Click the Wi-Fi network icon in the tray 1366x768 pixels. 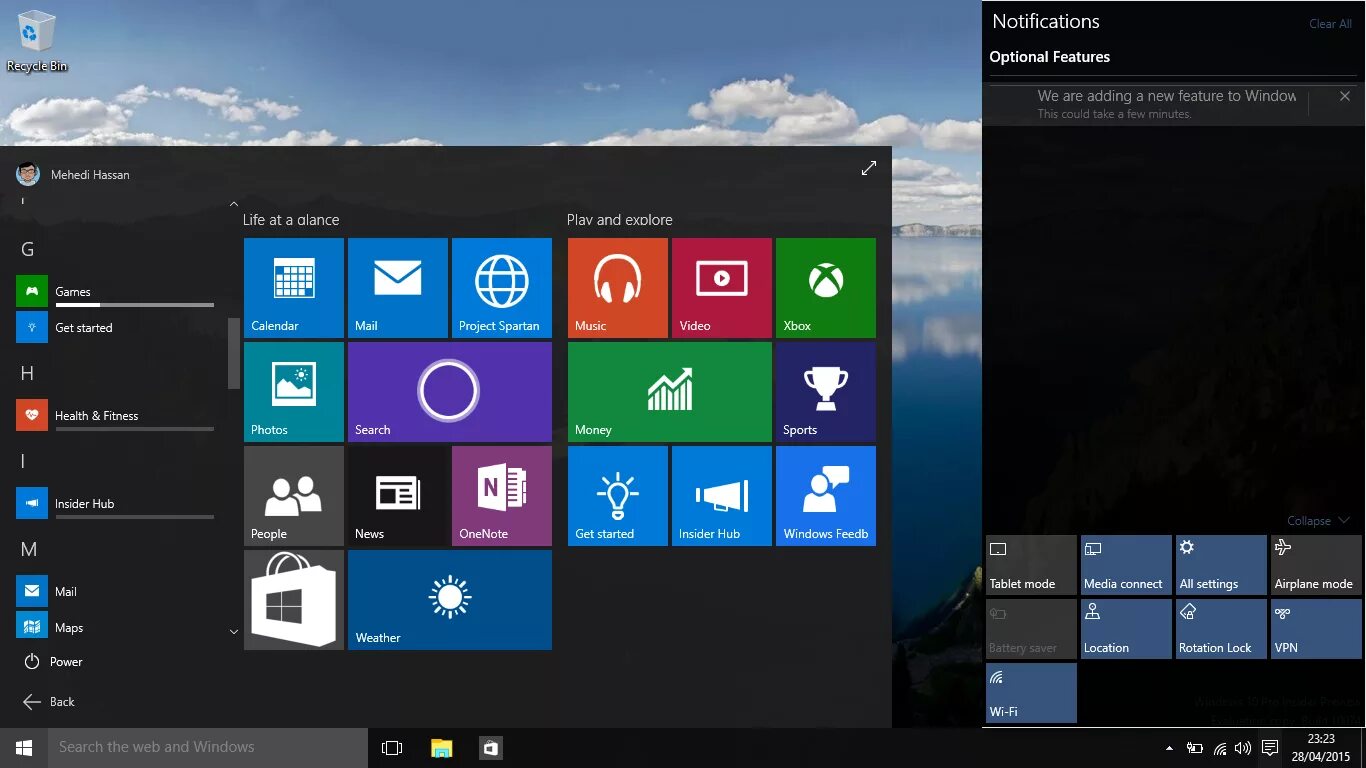(x=1220, y=748)
